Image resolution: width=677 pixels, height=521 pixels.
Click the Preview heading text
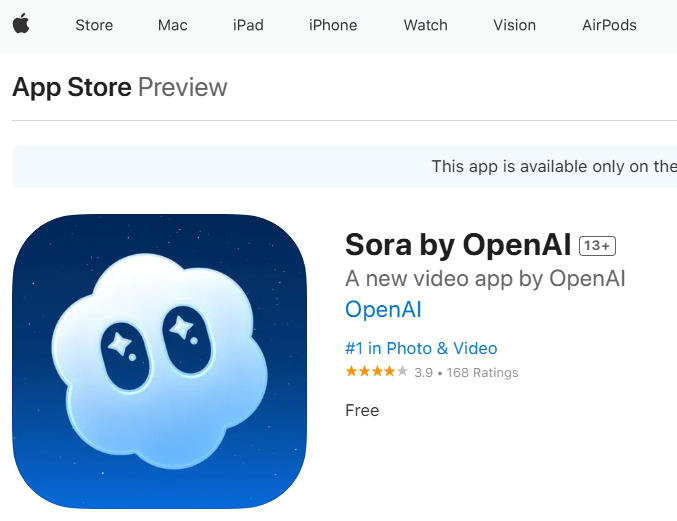tap(183, 88)
